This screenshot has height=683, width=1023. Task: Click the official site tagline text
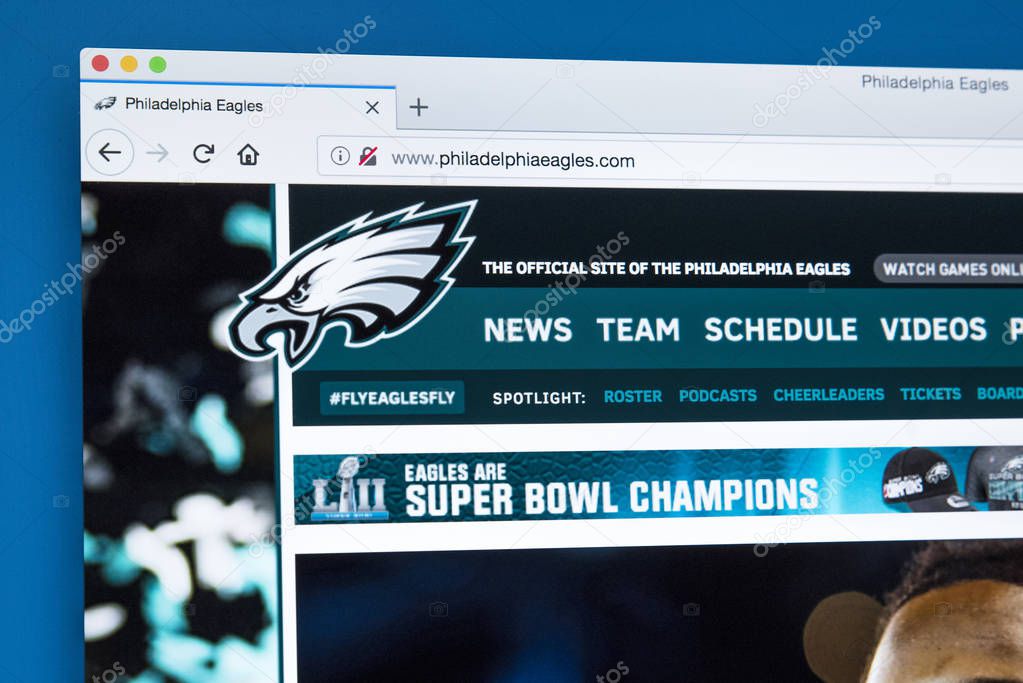tap(666, 269)
